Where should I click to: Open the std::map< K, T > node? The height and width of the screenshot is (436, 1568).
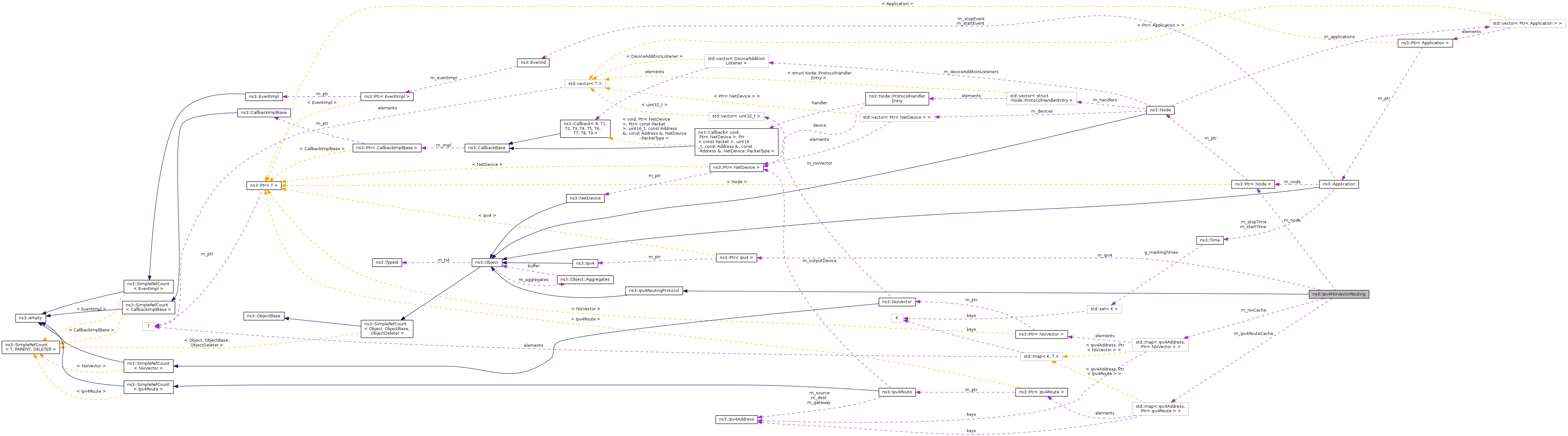point(1041,356)
